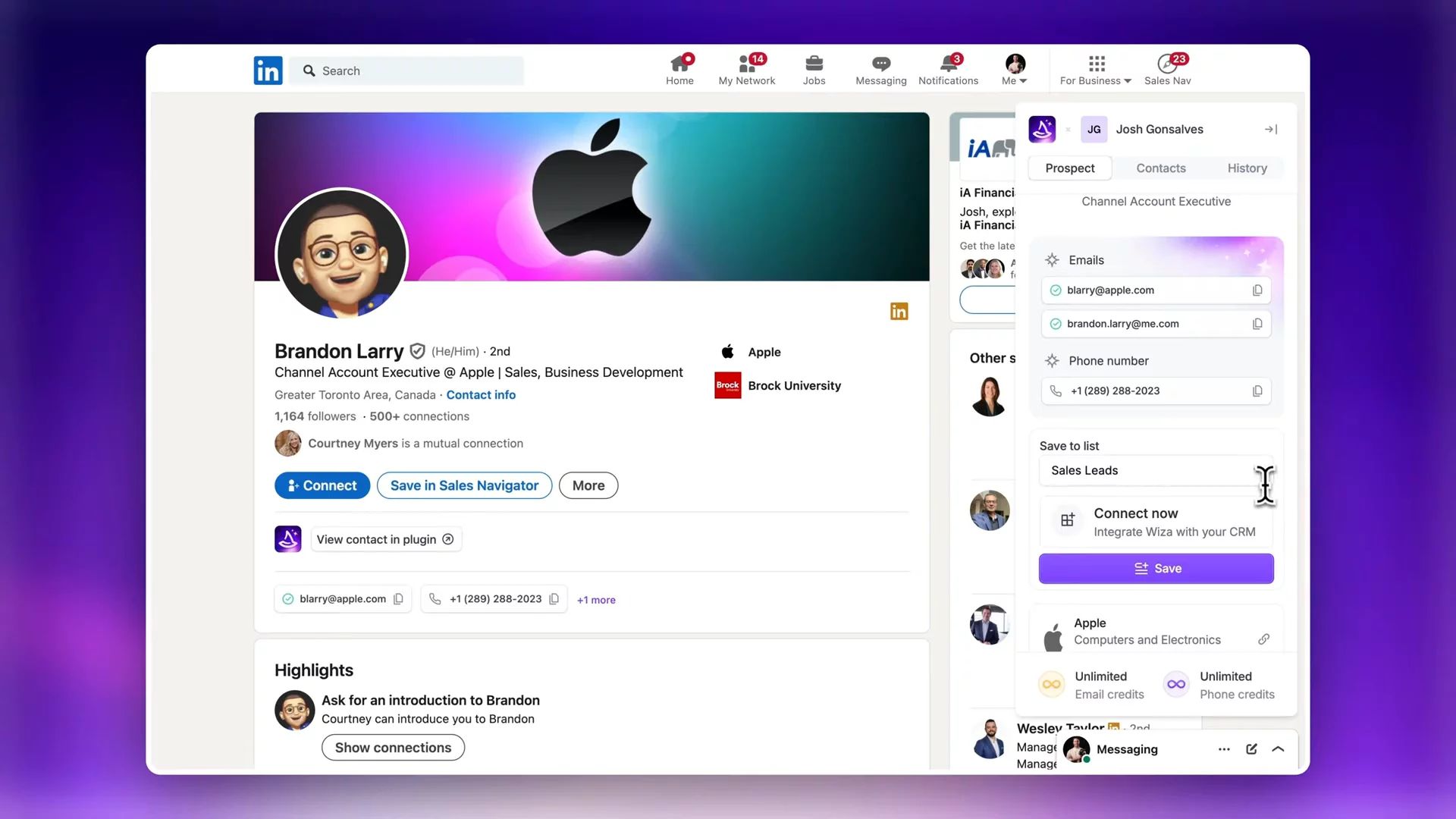Copy blarry@apple.com in the Wiza panel
This screenshot has height=819, width=1456.
pyautogui.click(x=1257, y=290)
